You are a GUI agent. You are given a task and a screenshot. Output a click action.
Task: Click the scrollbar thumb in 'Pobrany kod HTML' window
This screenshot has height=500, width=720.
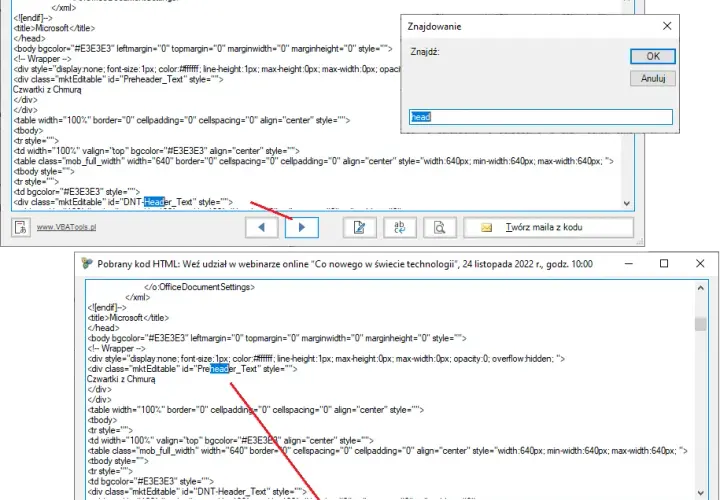click(700, 324)
